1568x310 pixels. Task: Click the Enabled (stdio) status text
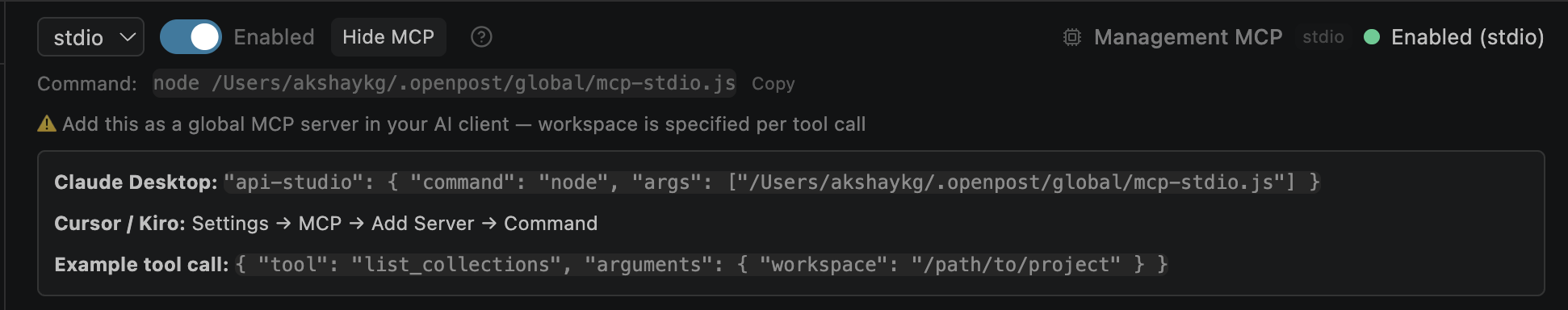(x=1467, y=37)
